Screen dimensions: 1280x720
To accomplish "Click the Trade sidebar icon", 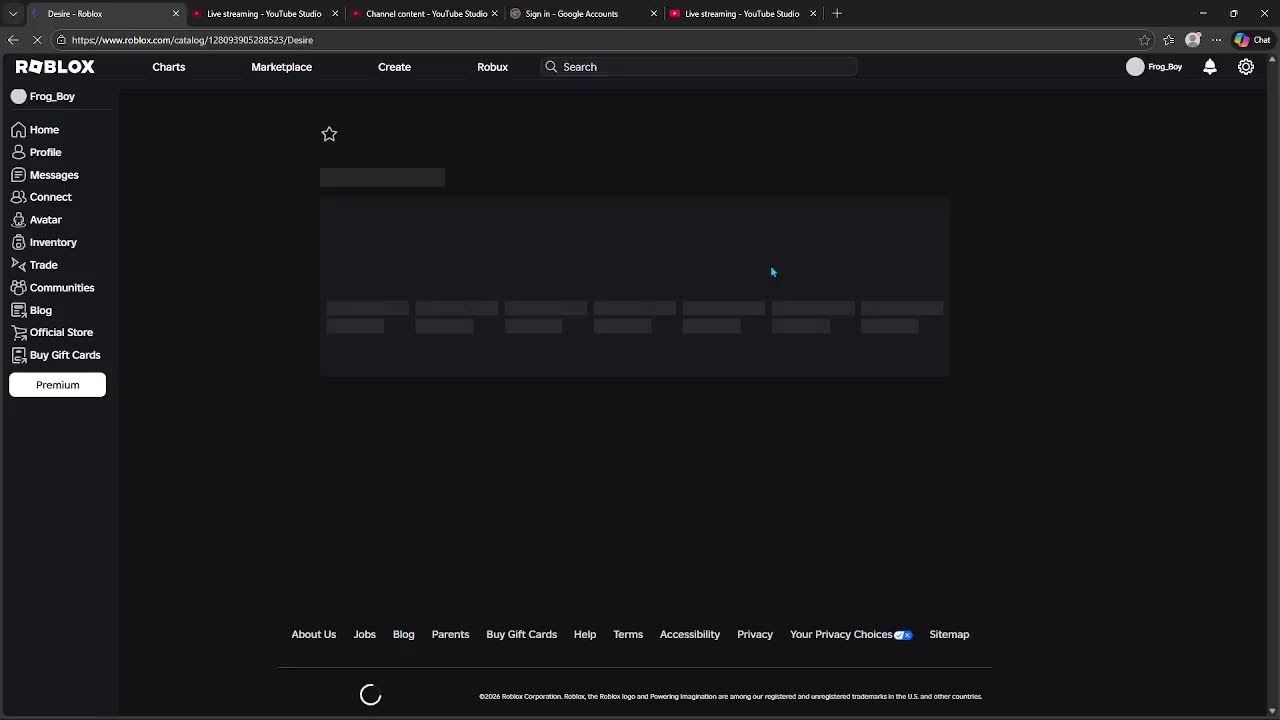I will (x=18, y=265).
